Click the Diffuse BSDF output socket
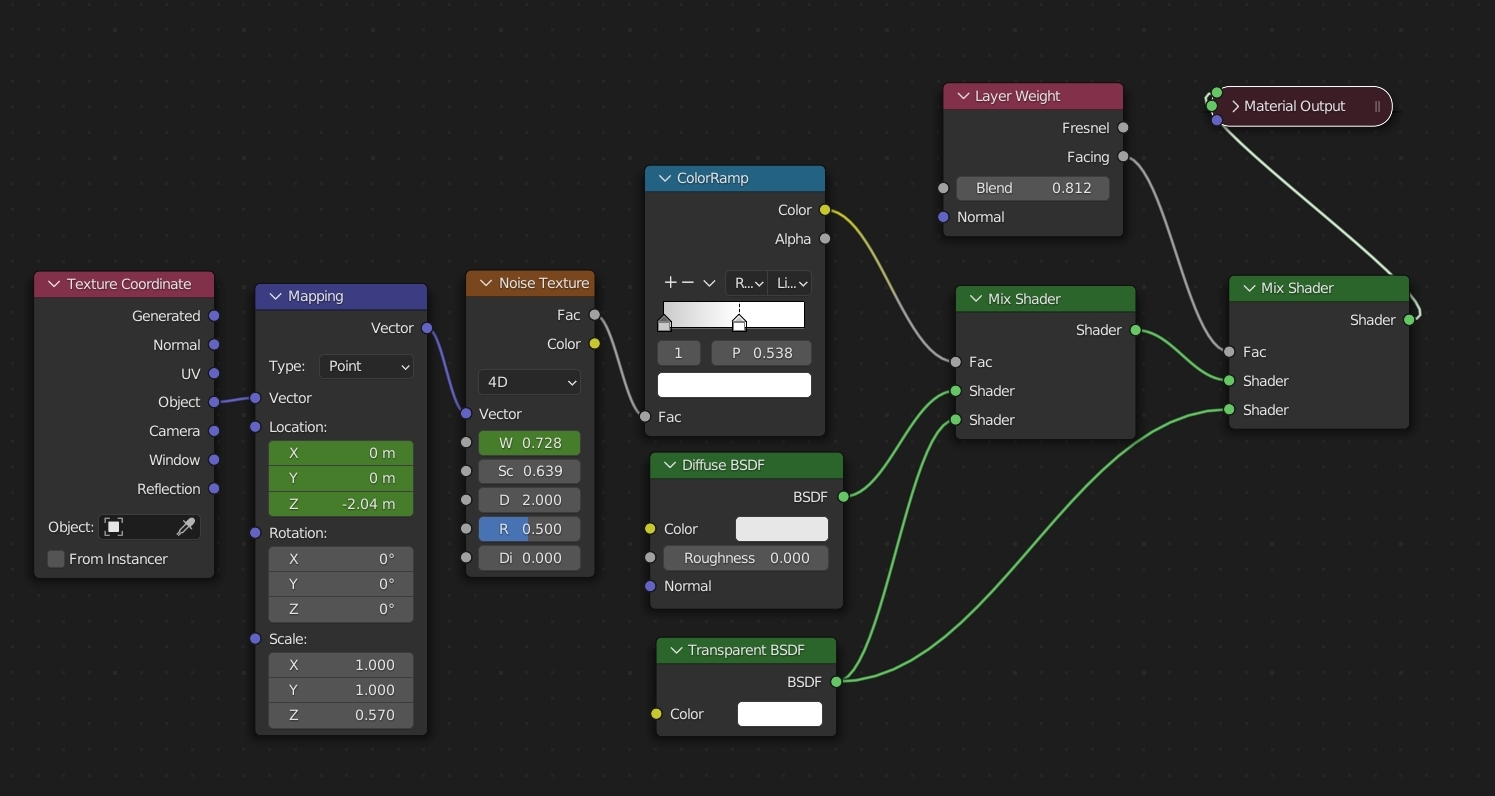Image resolution: width=1495 pixels, height=796 pixels. point(843,497)
